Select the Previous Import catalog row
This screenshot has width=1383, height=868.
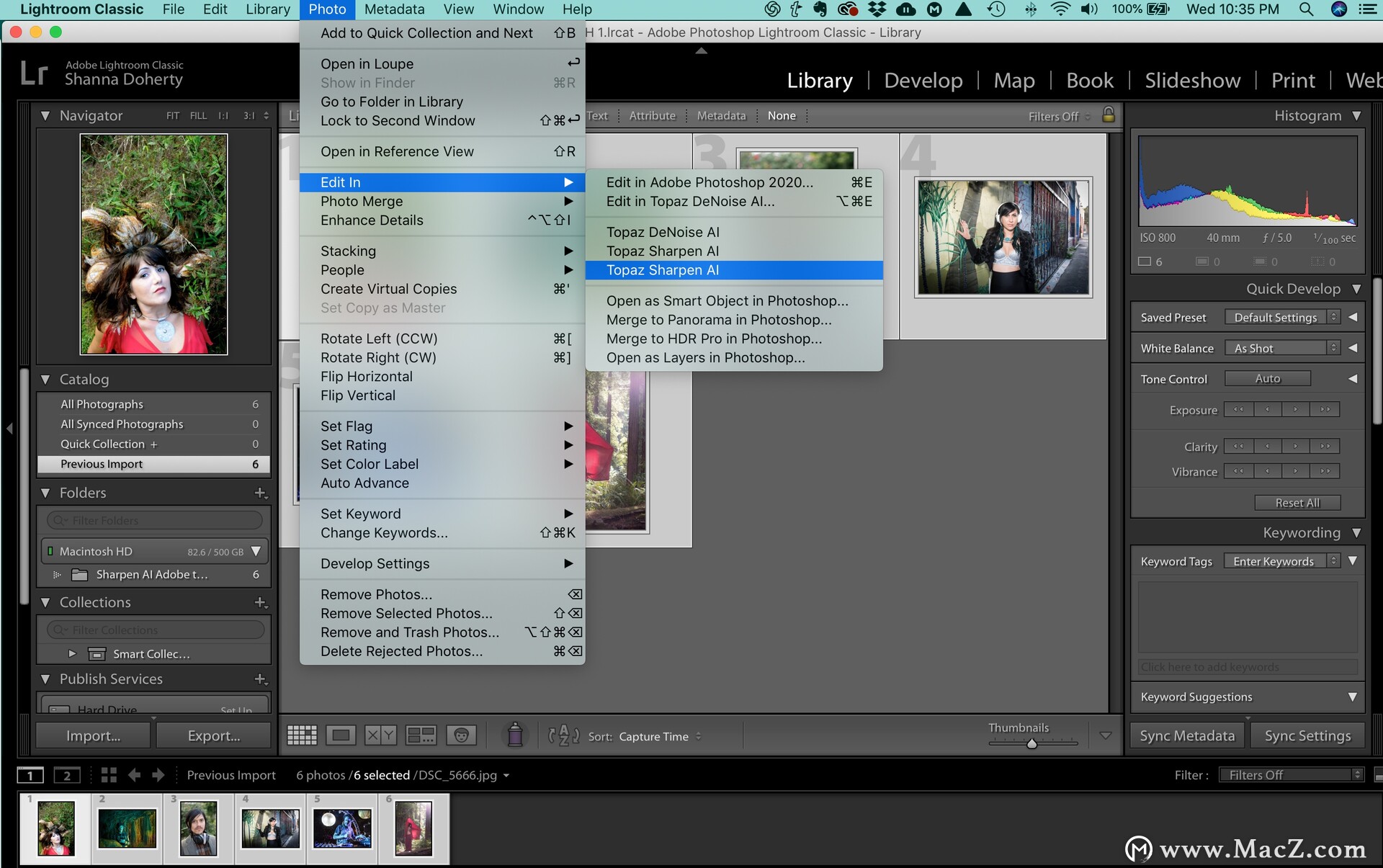click(153, 464)
